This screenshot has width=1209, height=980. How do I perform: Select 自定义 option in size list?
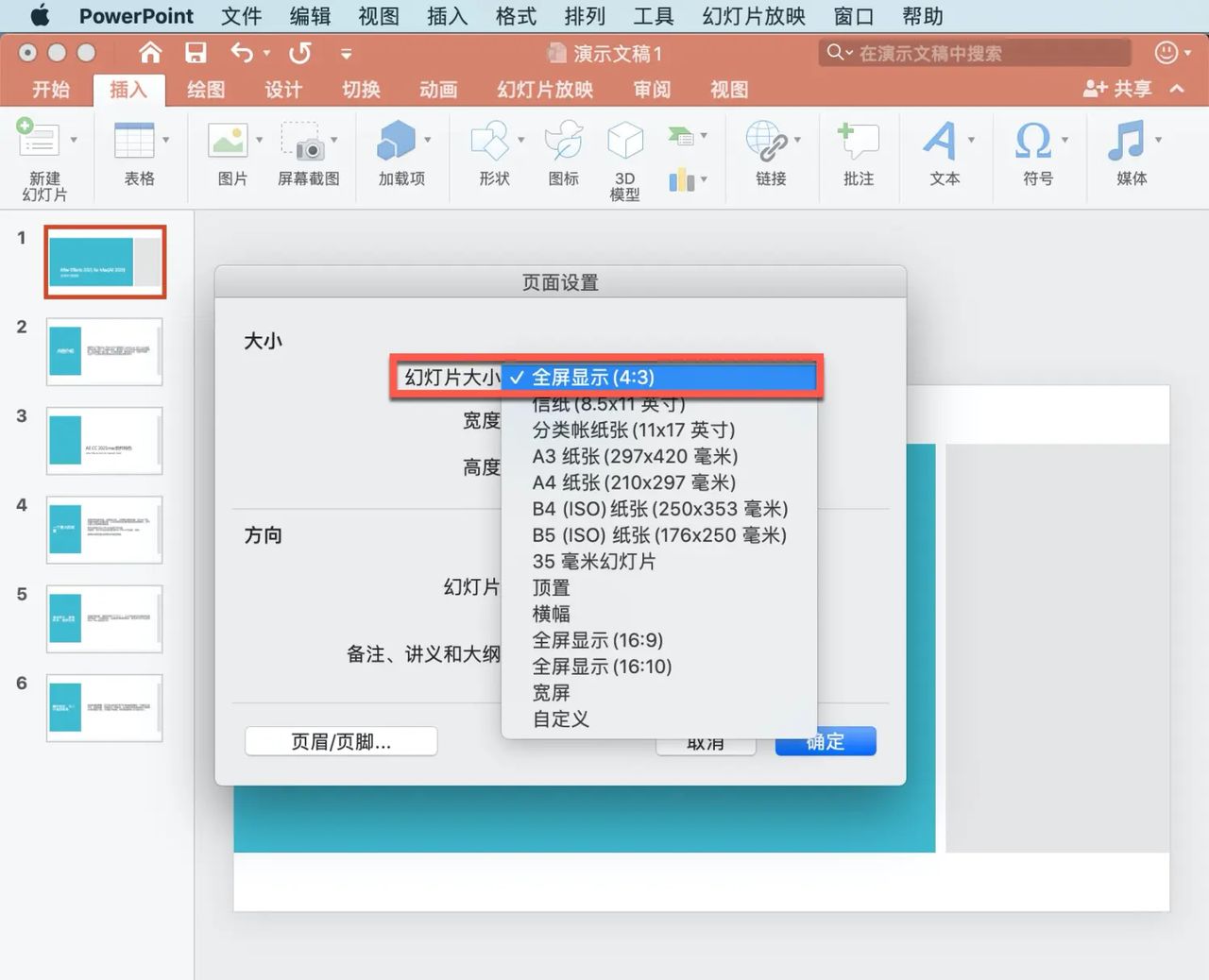659,719
